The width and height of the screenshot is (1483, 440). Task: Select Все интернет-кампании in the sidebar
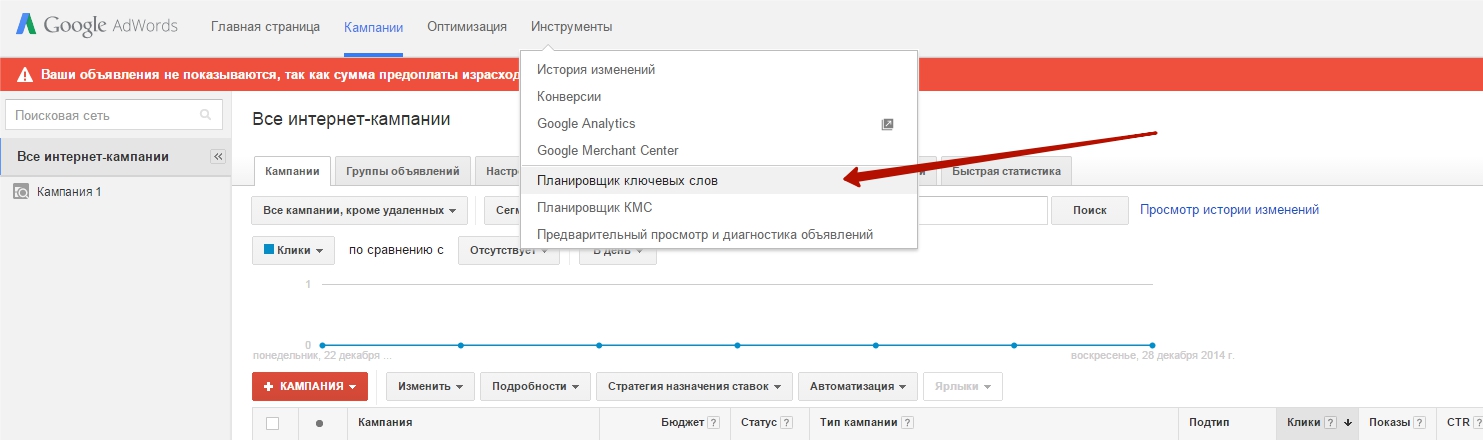coord(93,157)
